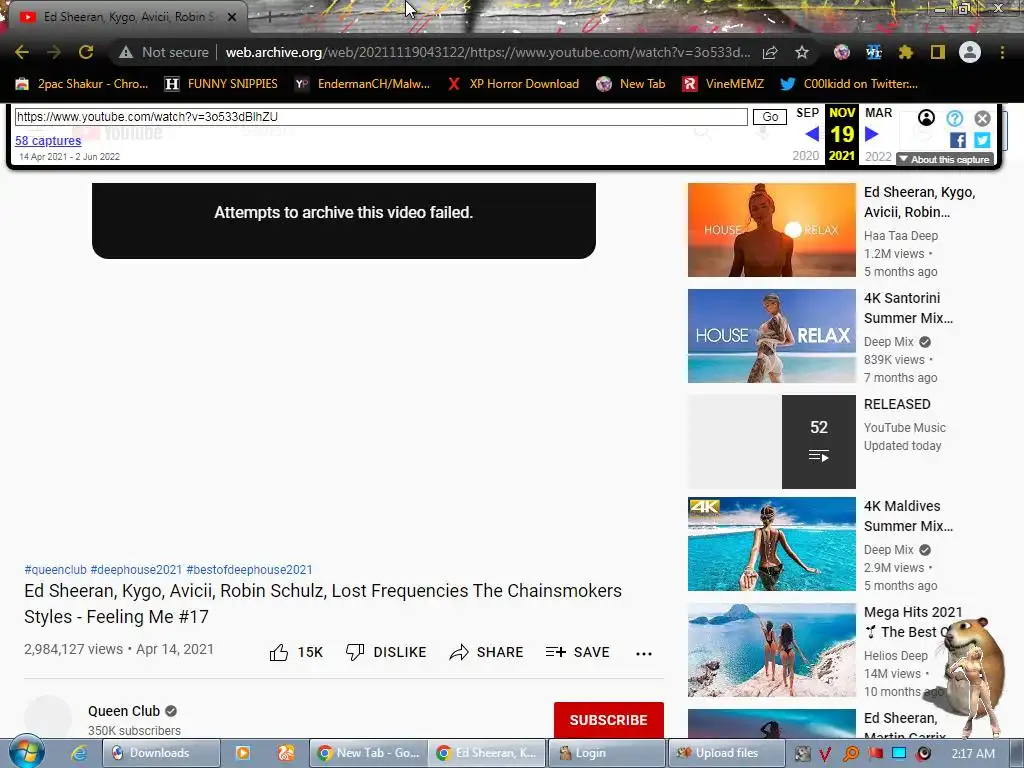Open the VineMEMZ bookmark

[x=723, y=84]
